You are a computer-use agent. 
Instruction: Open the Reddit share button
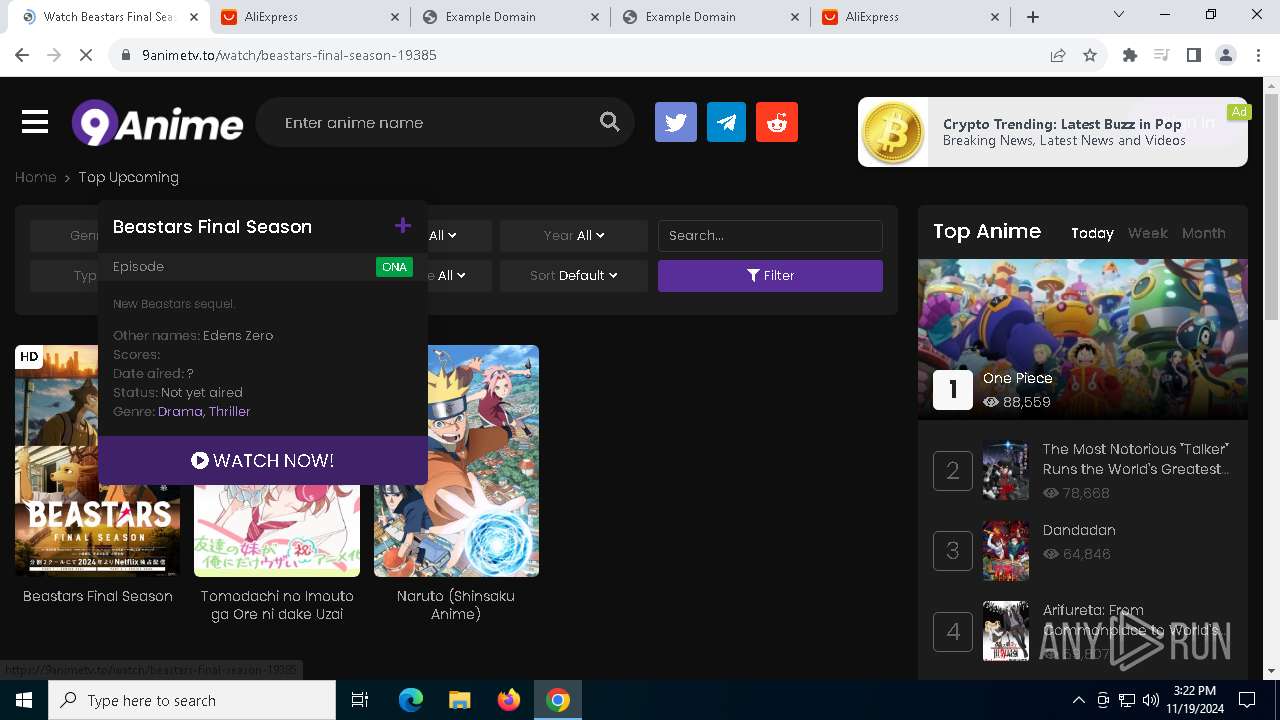tap(777, 122)
